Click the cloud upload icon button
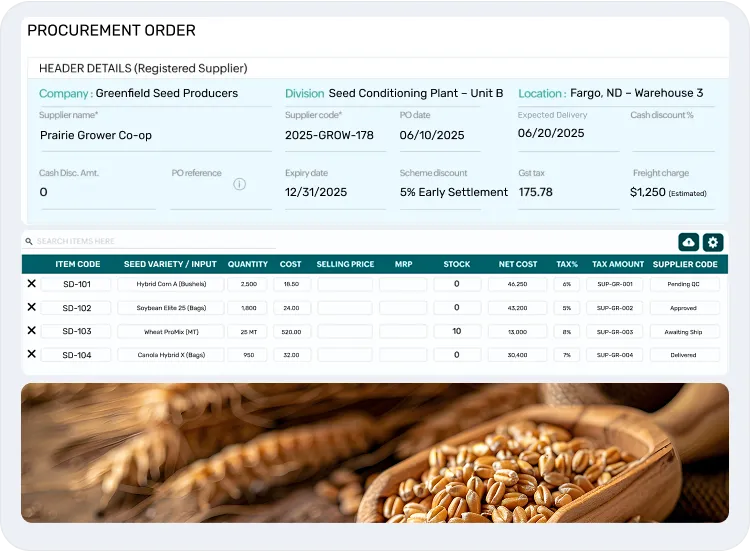 tap(688, 242)
